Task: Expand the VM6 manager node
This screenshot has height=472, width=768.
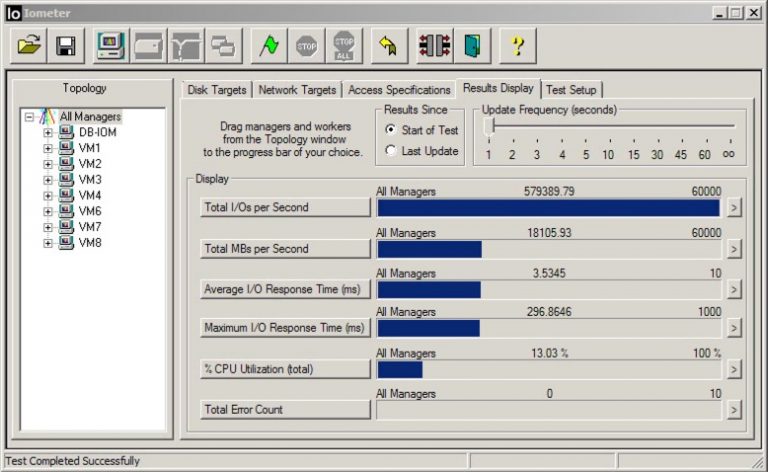Action: [48, 211]
